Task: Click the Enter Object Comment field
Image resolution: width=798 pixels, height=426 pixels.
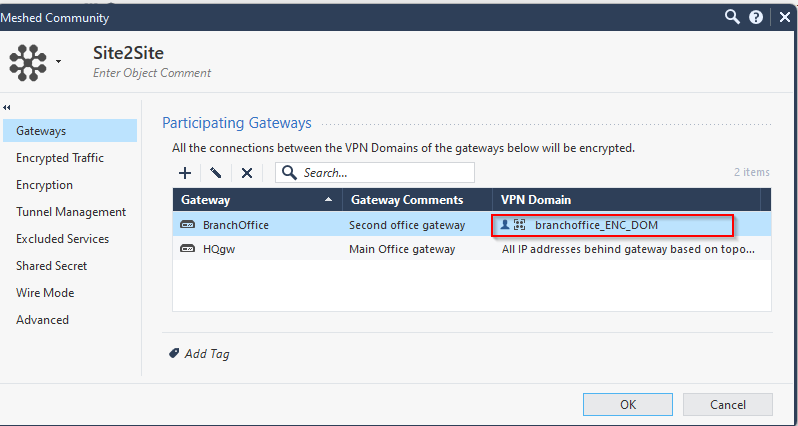Action: click(152, 73)
